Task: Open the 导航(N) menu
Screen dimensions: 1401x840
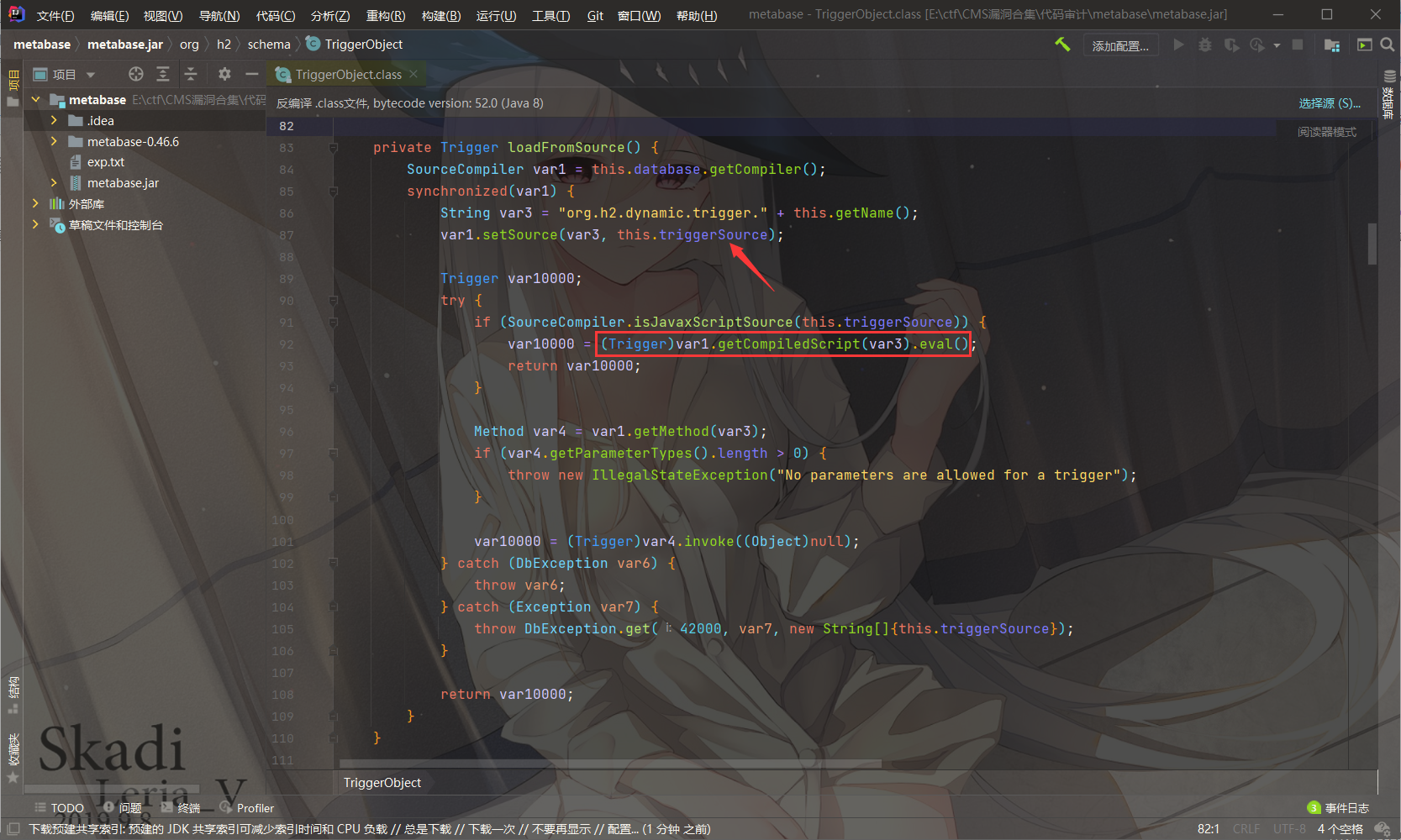Action: coord(219,15)
